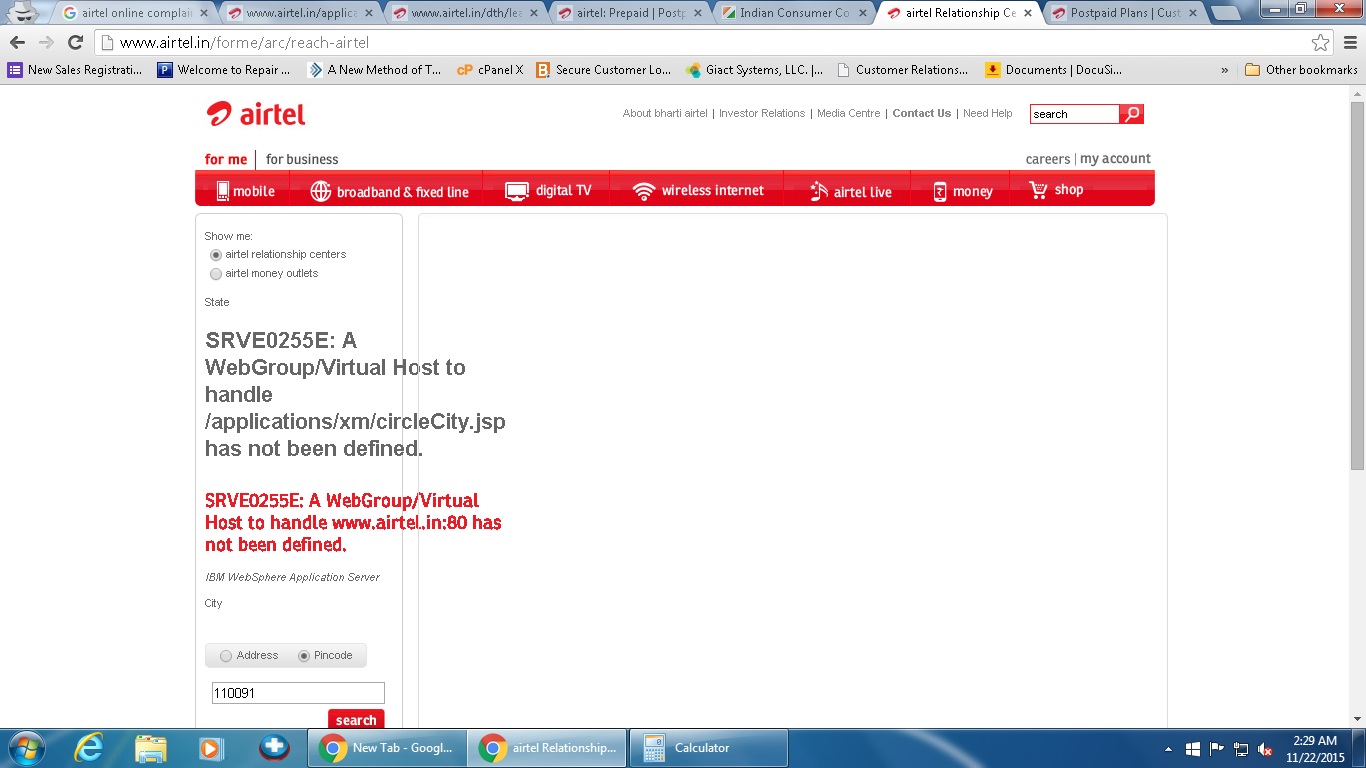Choose the Pincode radio option
The width and height of the screenshot is (1366, 768).
(304, 656)
